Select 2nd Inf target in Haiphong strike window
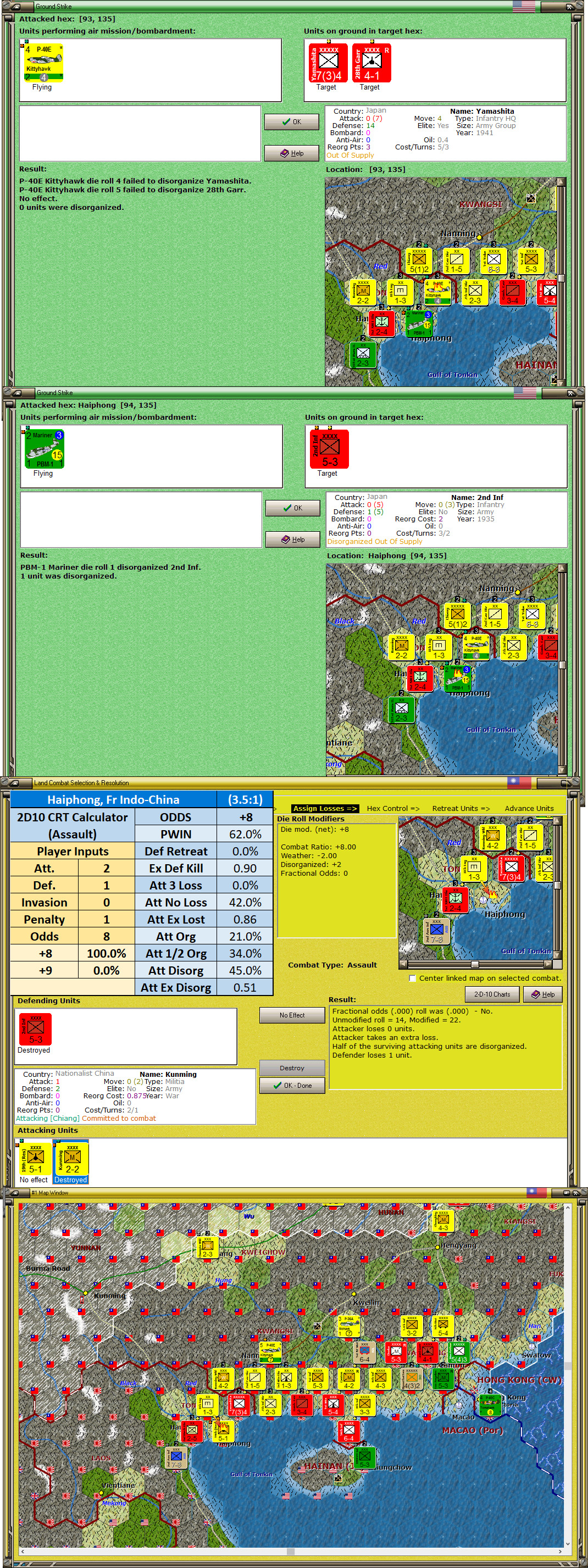The image size is (588, 1568). click(x=329, y=449)
